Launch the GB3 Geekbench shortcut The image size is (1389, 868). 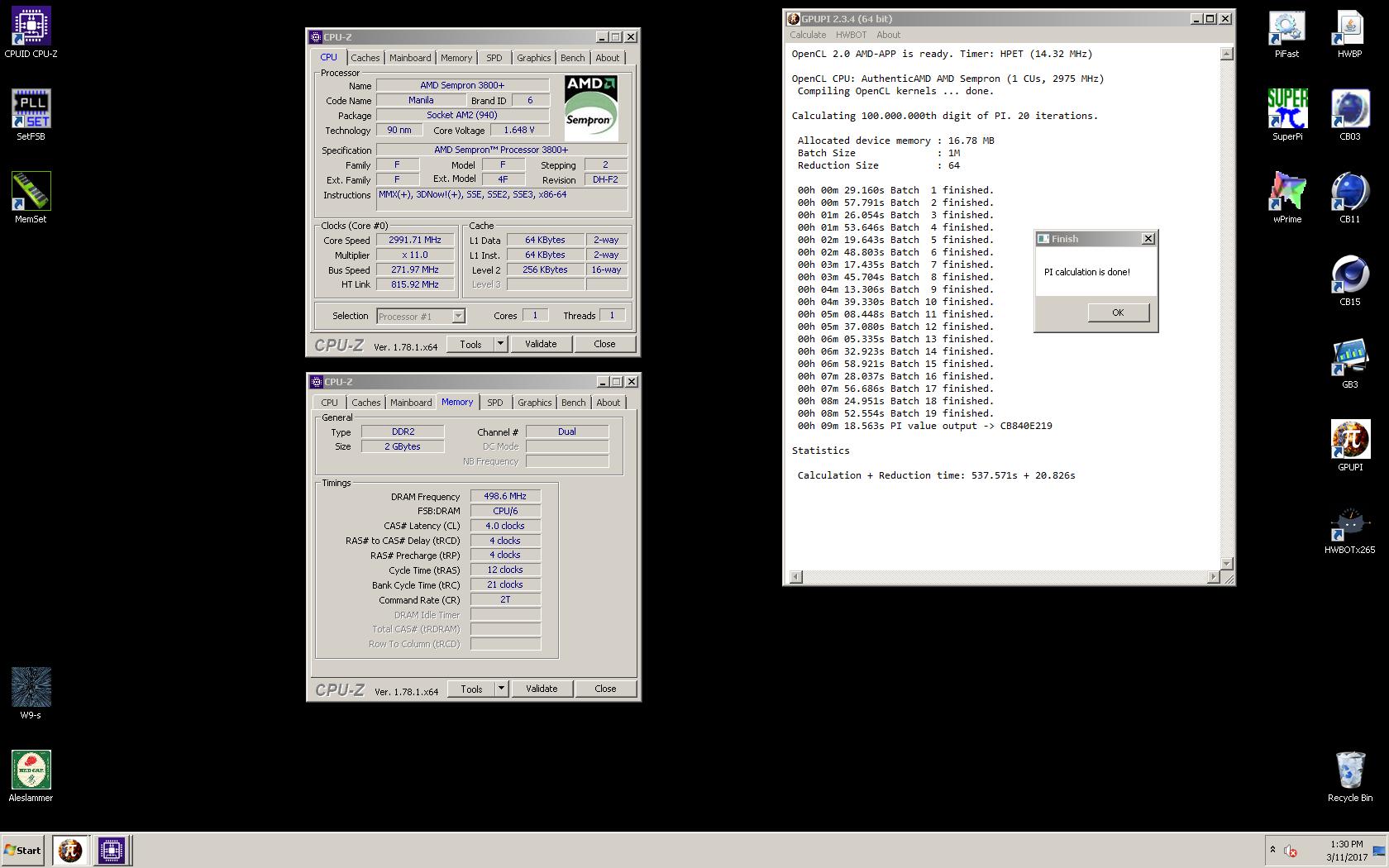(x=1350, y=364)
